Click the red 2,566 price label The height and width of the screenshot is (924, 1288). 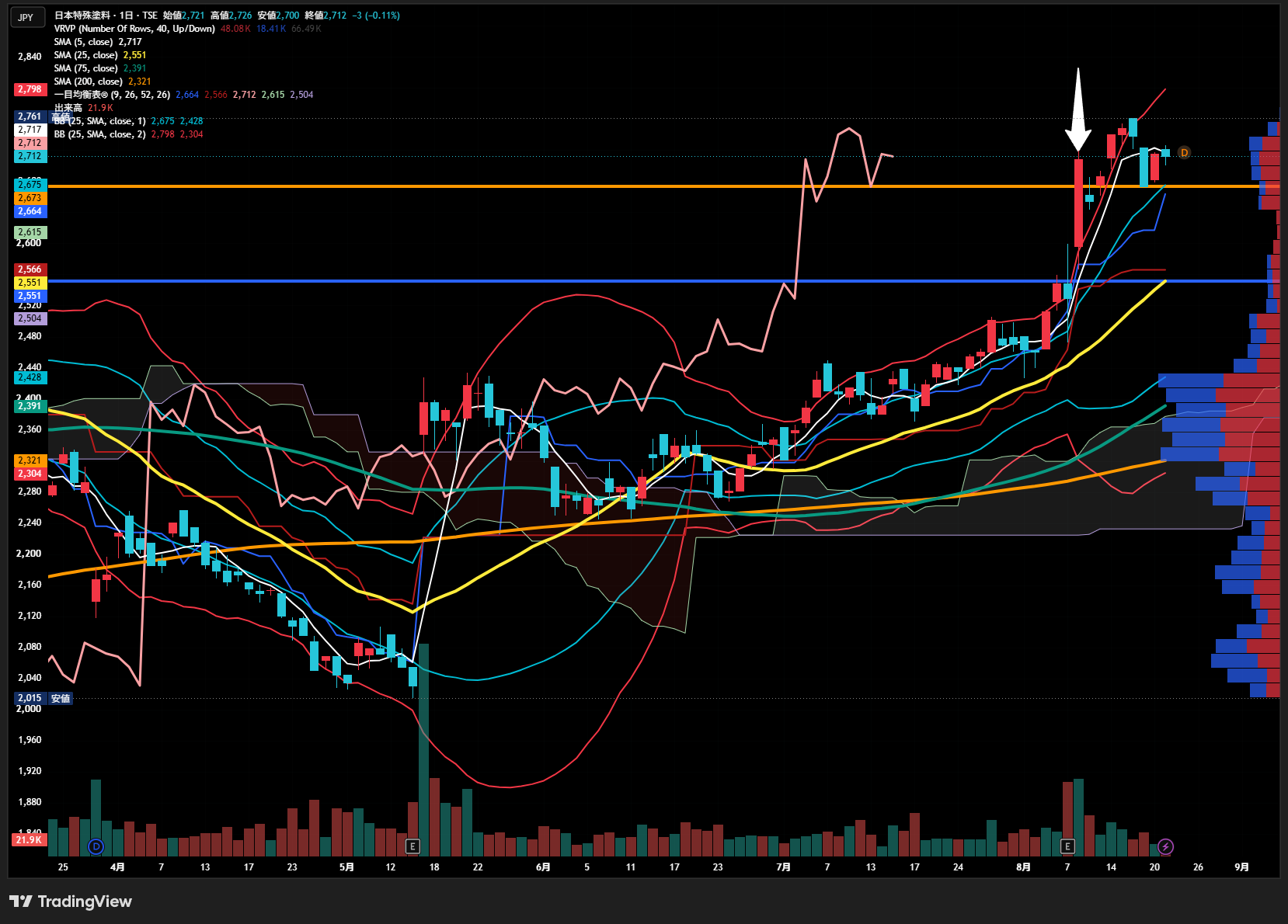click(30, 269)
